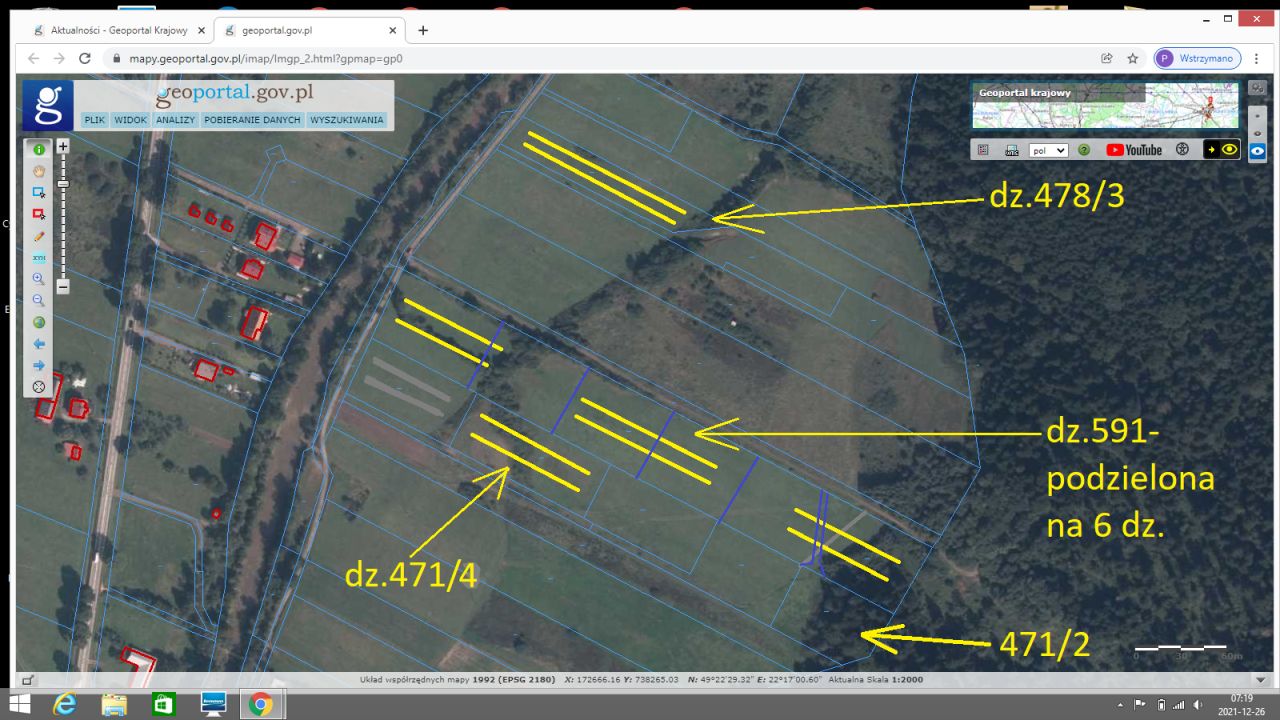
Task: Toggle the blue eye visibility button
Action: click(1257, 152)
